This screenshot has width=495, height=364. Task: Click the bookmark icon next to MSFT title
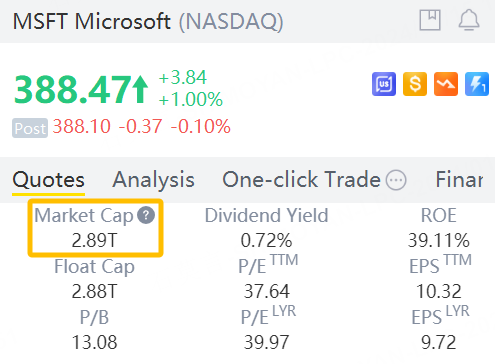tap(430, 20)
